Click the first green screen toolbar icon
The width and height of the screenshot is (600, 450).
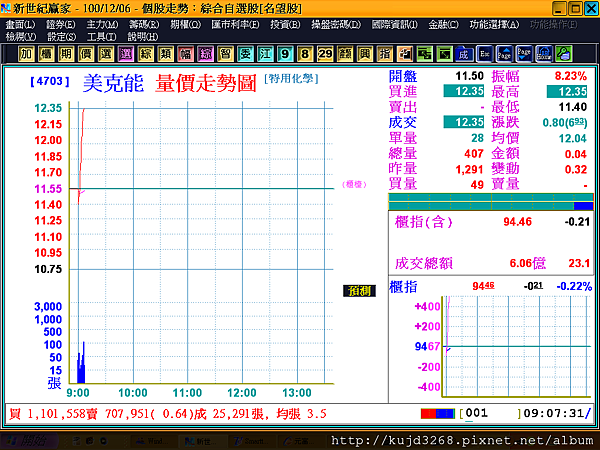pos(424,54)
